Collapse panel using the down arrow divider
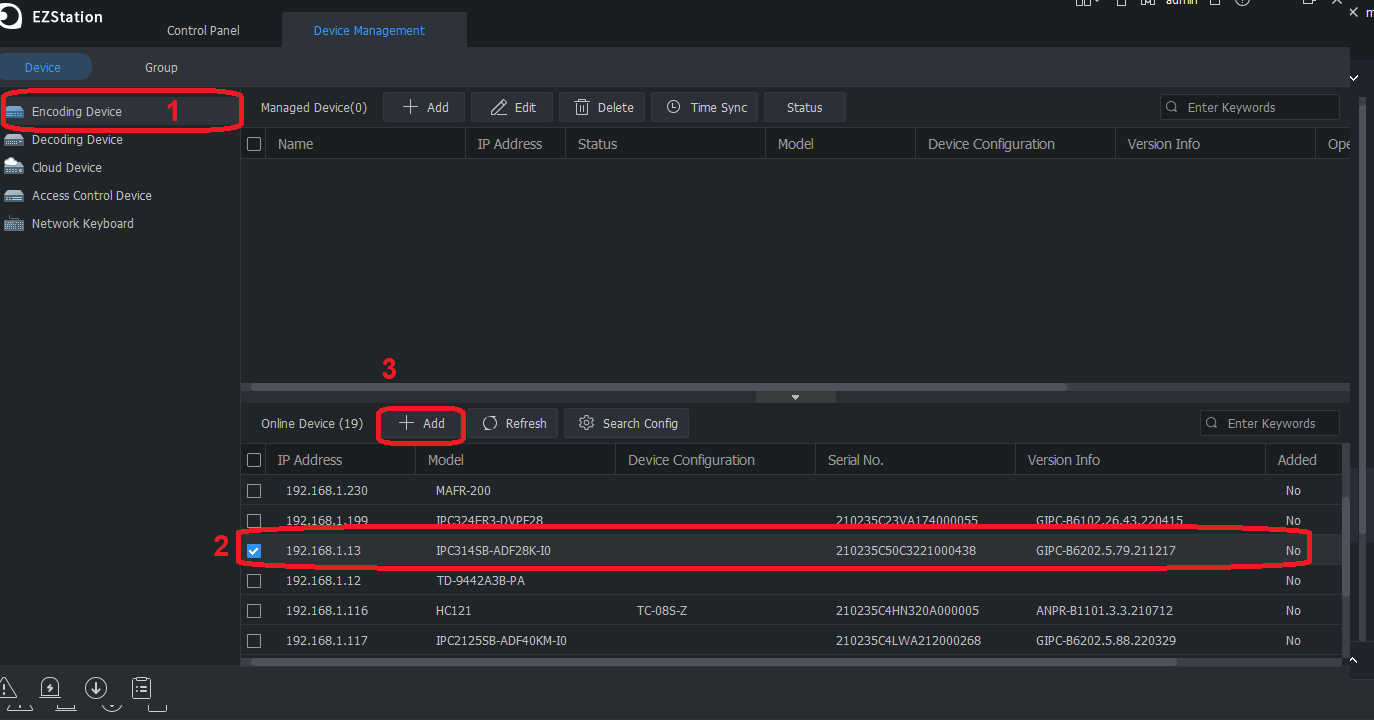Image resolution: width=1374 pixels, height=720 pixels. coord(795,397)
